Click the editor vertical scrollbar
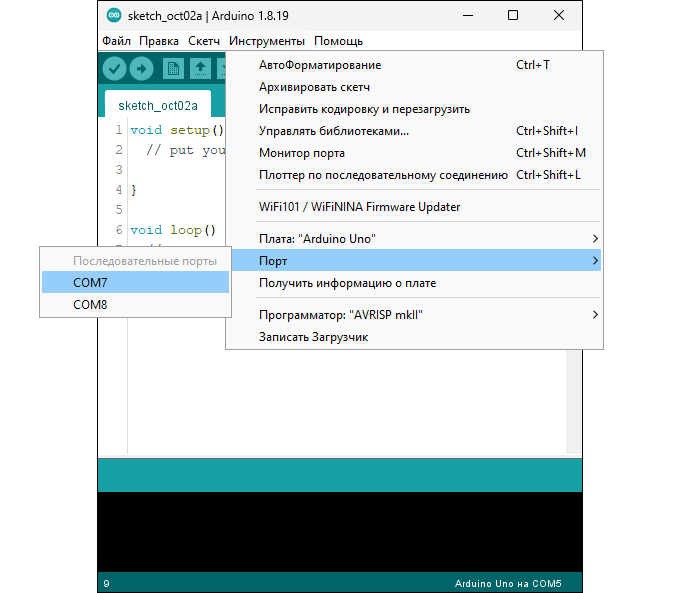This screenshot has width=680, height=593. tap(574, 402)
